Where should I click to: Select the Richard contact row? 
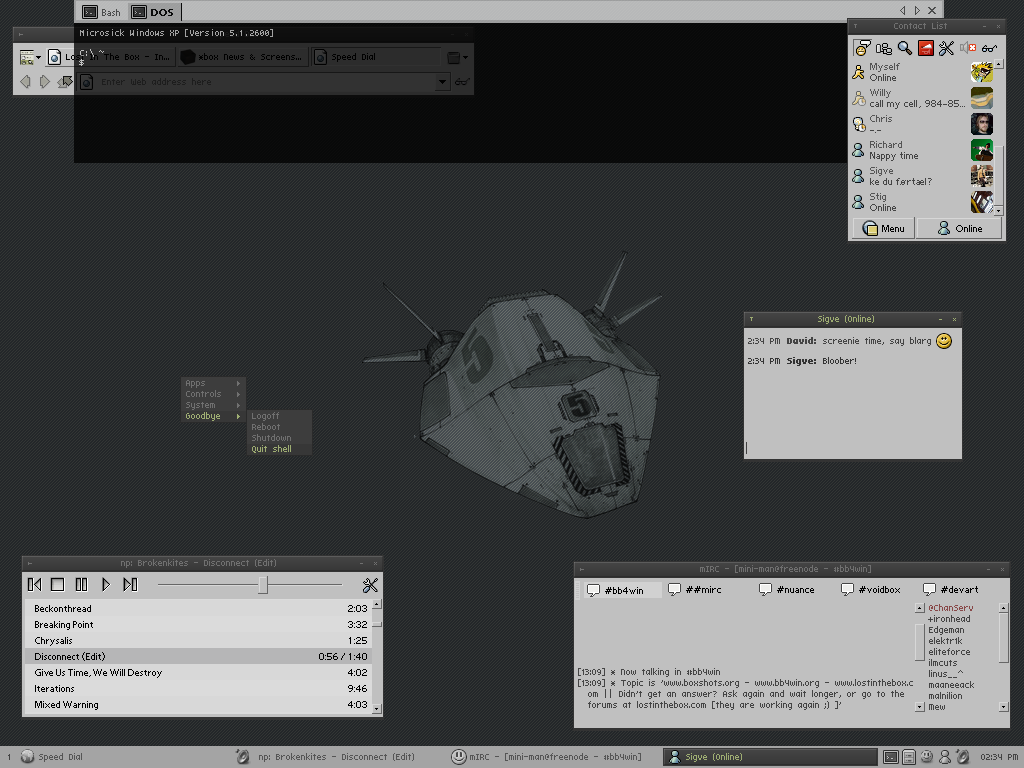click(x=922, y=150)
